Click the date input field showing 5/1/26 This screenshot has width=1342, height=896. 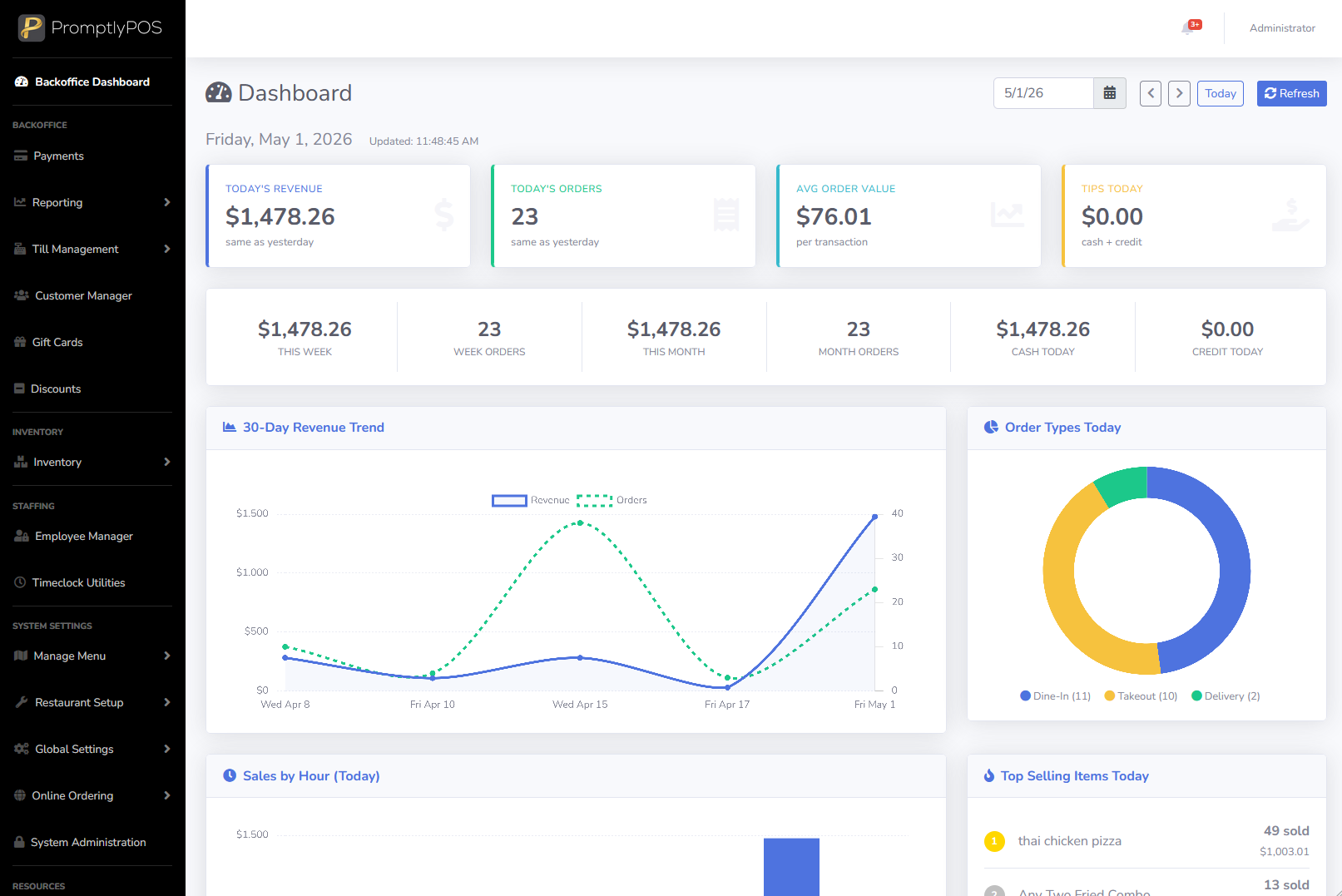pyautogui.click(x=1043, y=93)
